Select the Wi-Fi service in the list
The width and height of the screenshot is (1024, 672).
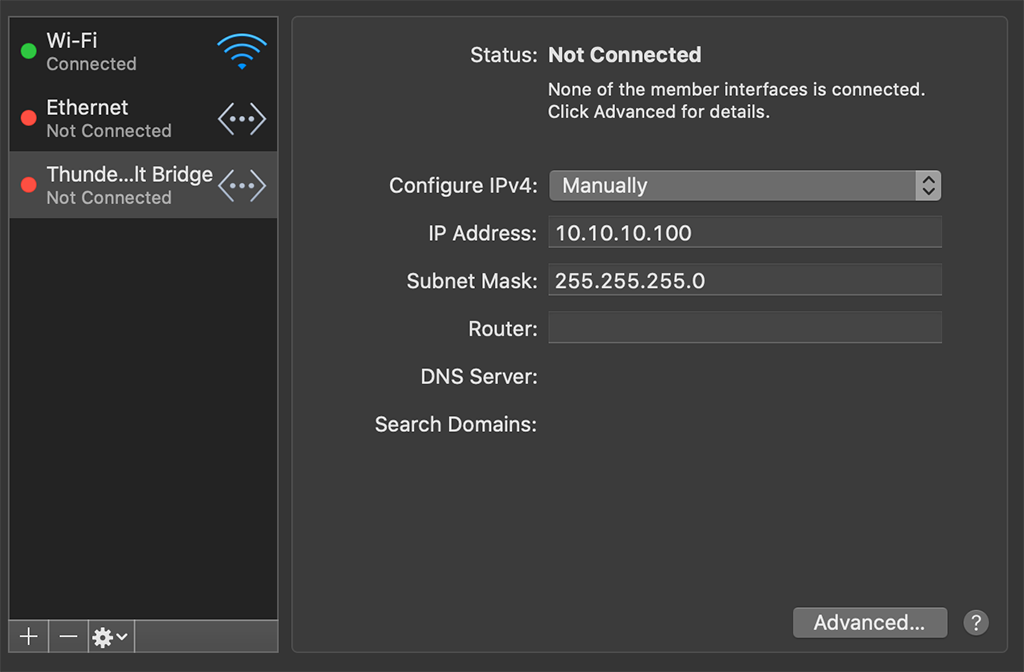pos(143,52)
